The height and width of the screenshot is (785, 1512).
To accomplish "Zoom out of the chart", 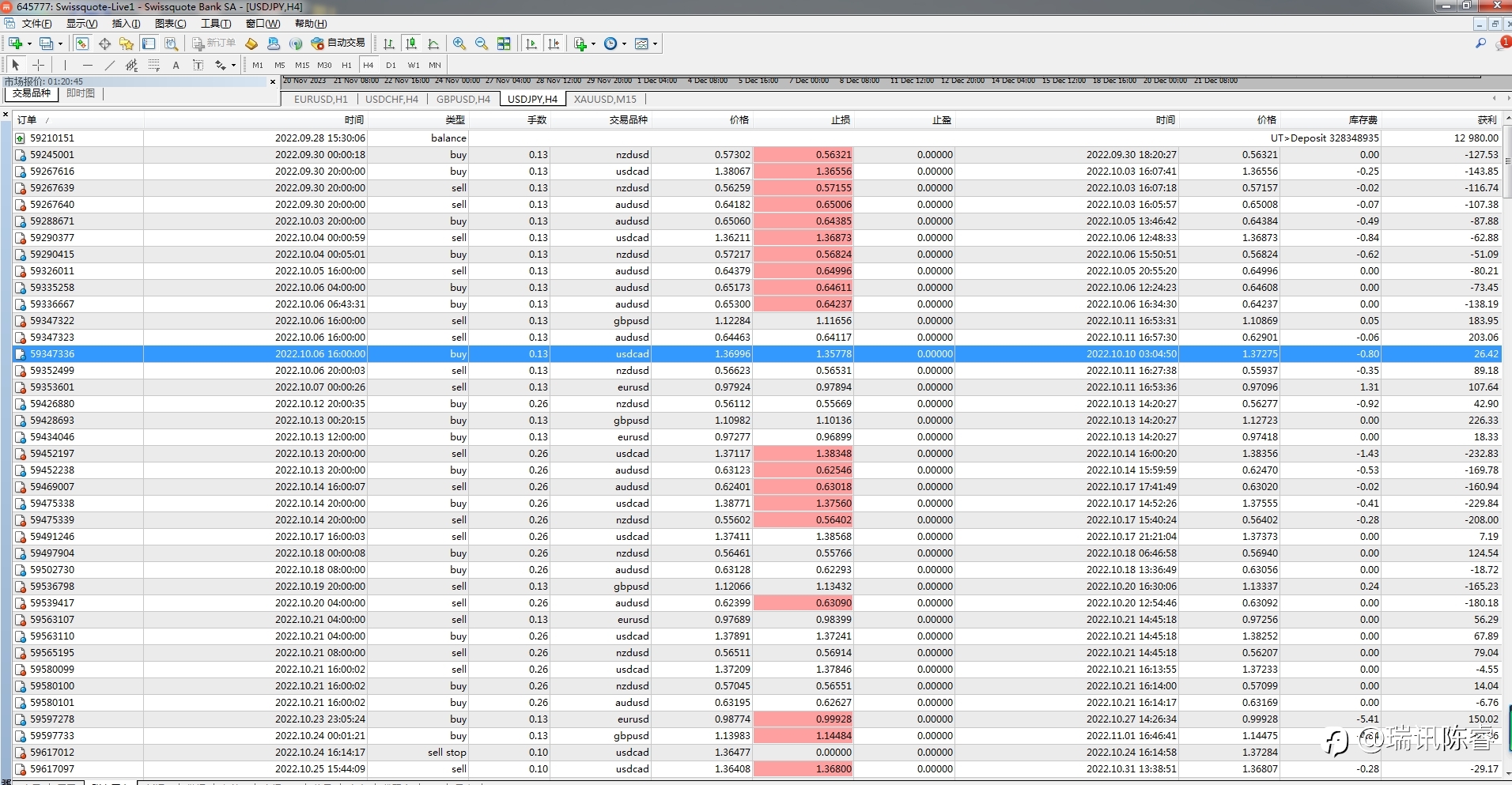I will click(x=481, y=43).
